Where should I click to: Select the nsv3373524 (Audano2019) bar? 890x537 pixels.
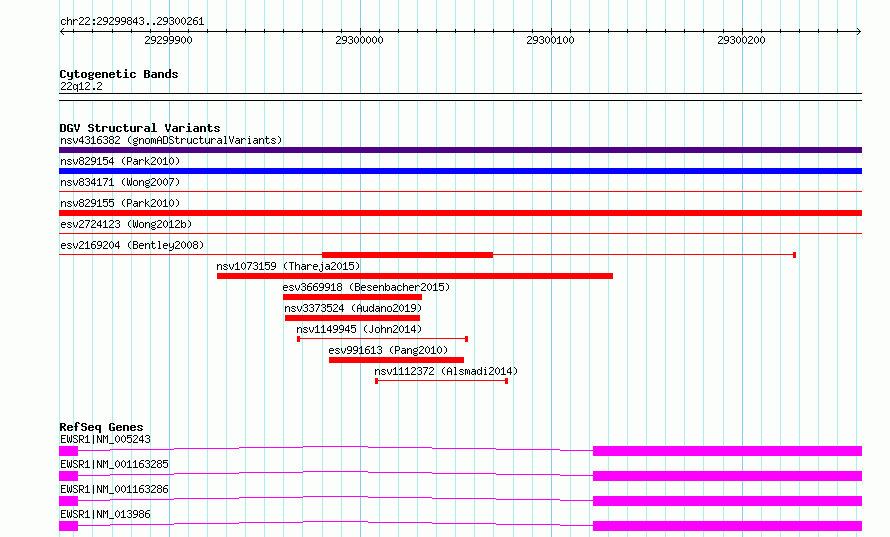coord(352,318)
